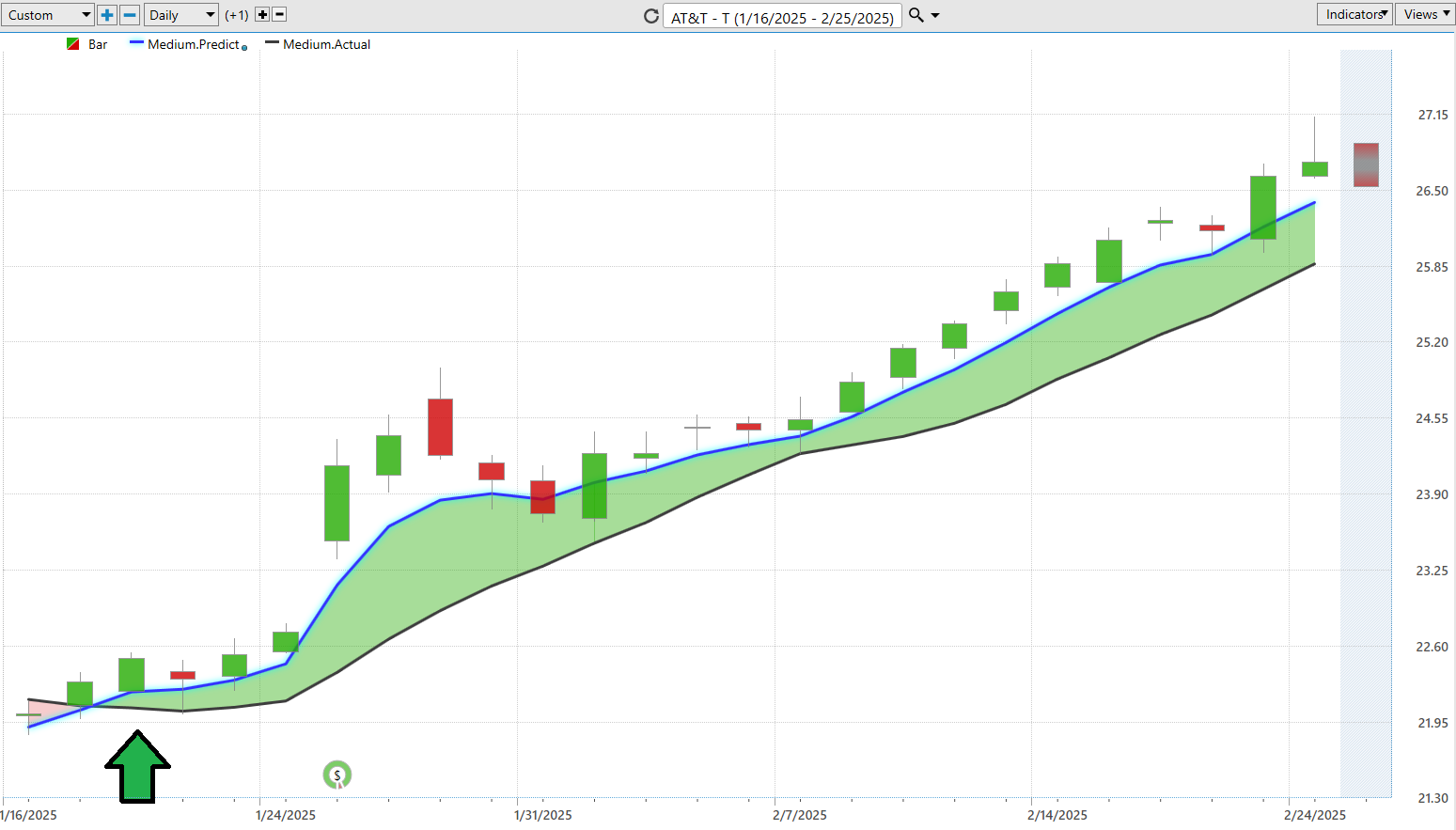Click the small dot after Medium.Predict label
The width and height of the screenshot is (1456, 830).
(x=244, y=47)
